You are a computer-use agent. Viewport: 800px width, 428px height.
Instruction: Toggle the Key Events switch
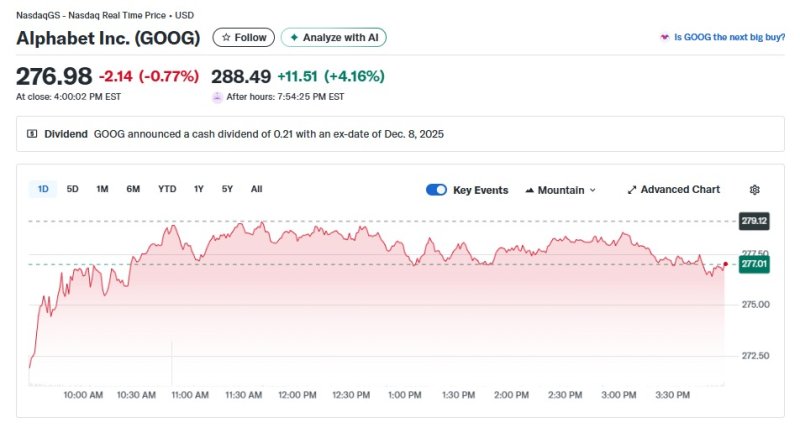[x=436, y=190]
